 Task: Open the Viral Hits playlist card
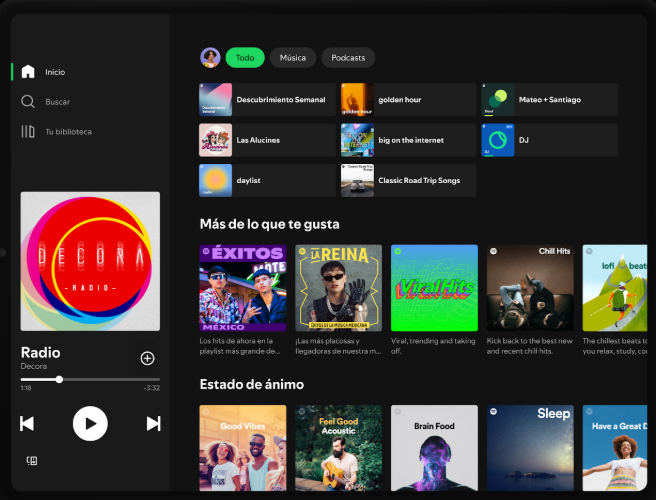pyautogui.click(x=433, y=288)
